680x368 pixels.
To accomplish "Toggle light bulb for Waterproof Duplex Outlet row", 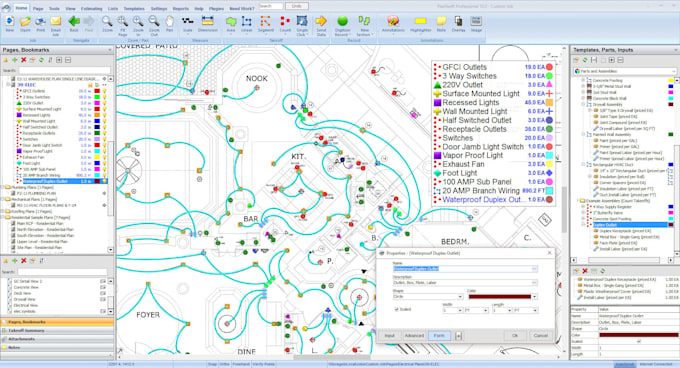I will (x=104, y=181).
